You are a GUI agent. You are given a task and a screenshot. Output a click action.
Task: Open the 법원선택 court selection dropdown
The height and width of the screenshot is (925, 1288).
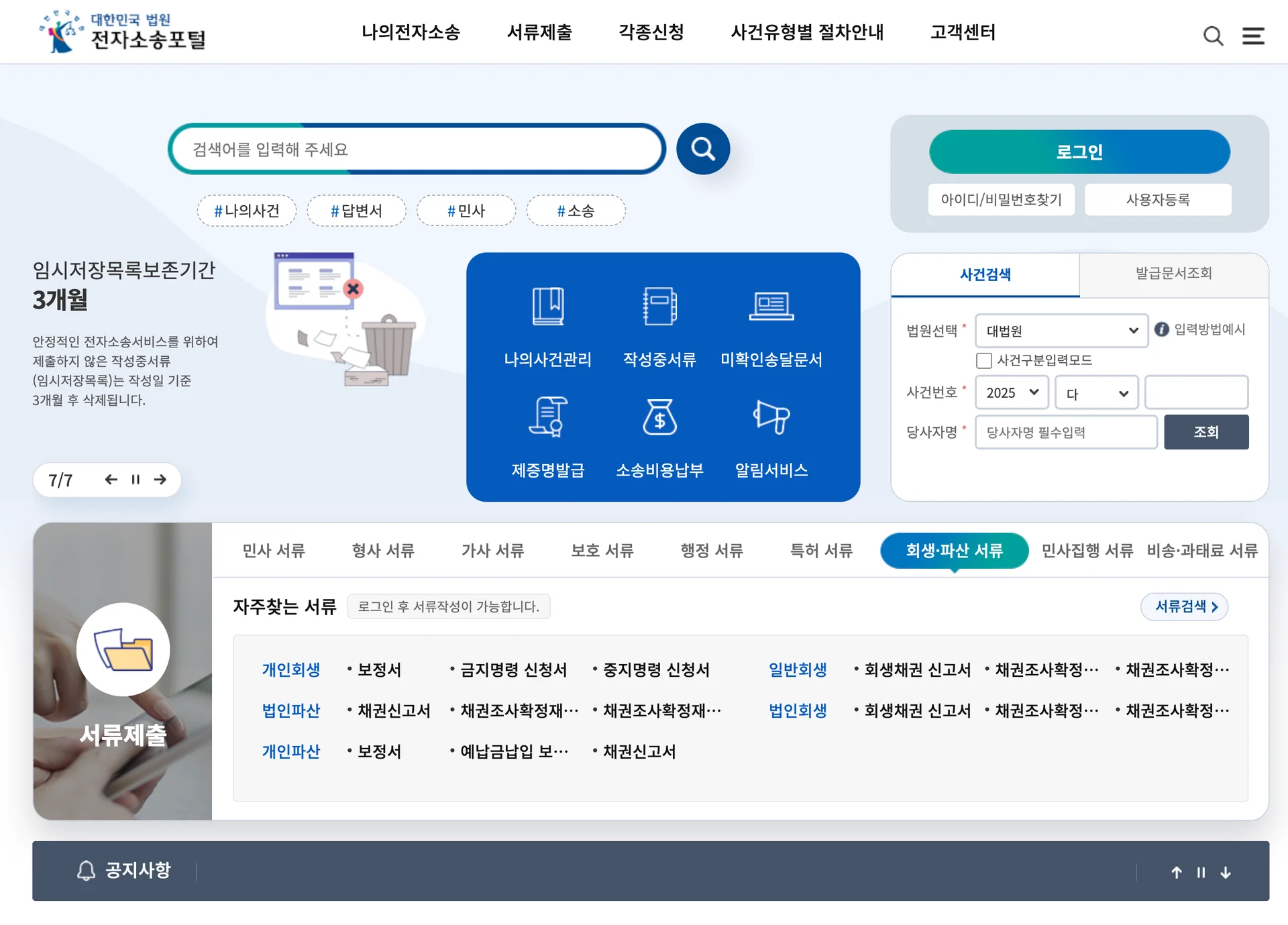click(1061, 331)
